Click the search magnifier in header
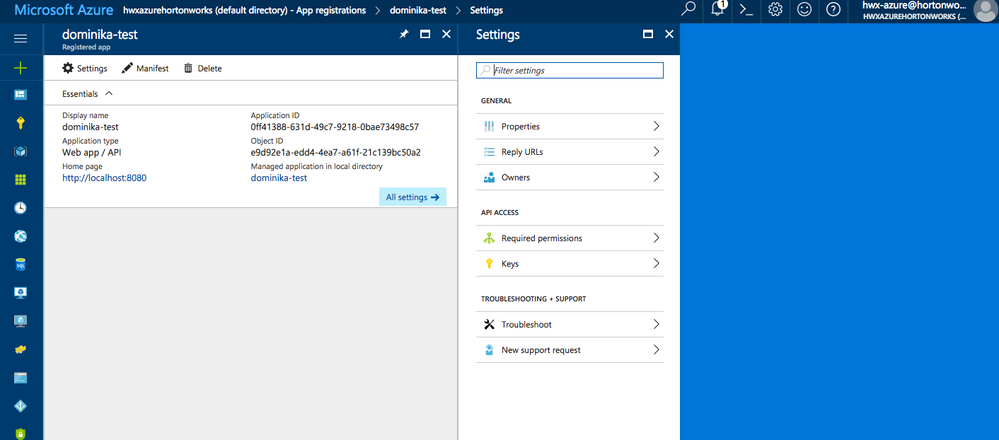Viewport: 999px width, 440px height. pyautogui.click(x=689, y=10)
